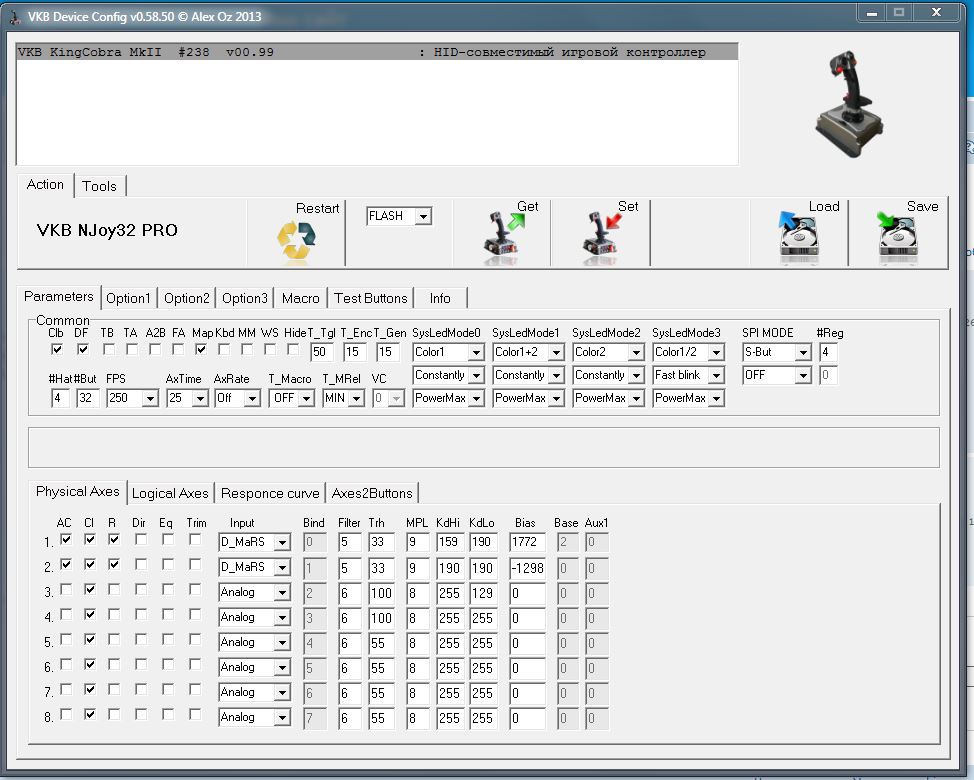974x780 pixels.
Task: Click the T_Enc value field
Action: point(354,352)
